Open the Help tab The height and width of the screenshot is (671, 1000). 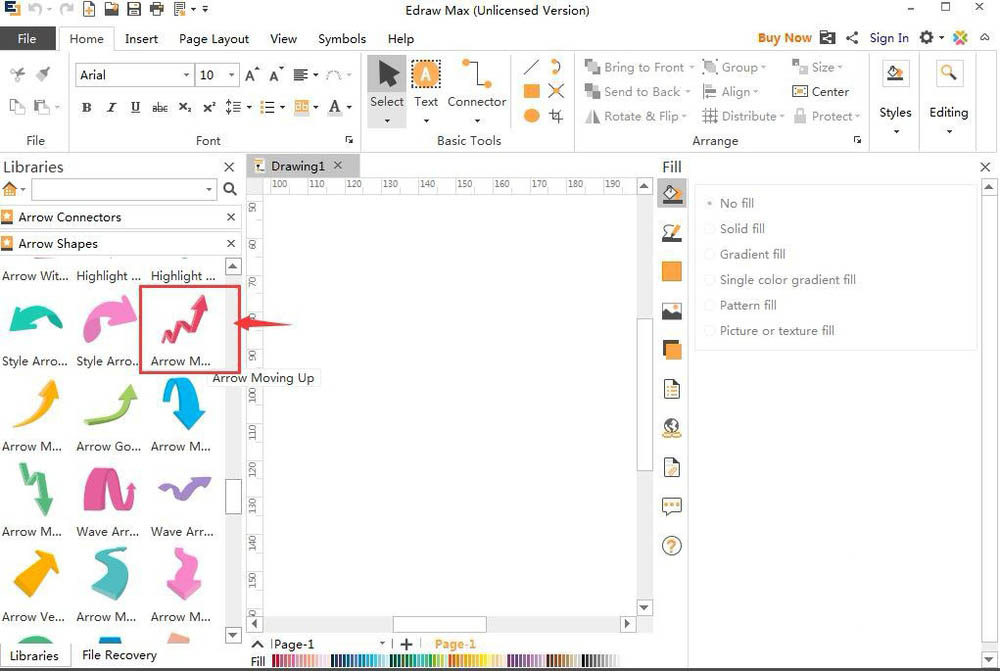(401, 39)
